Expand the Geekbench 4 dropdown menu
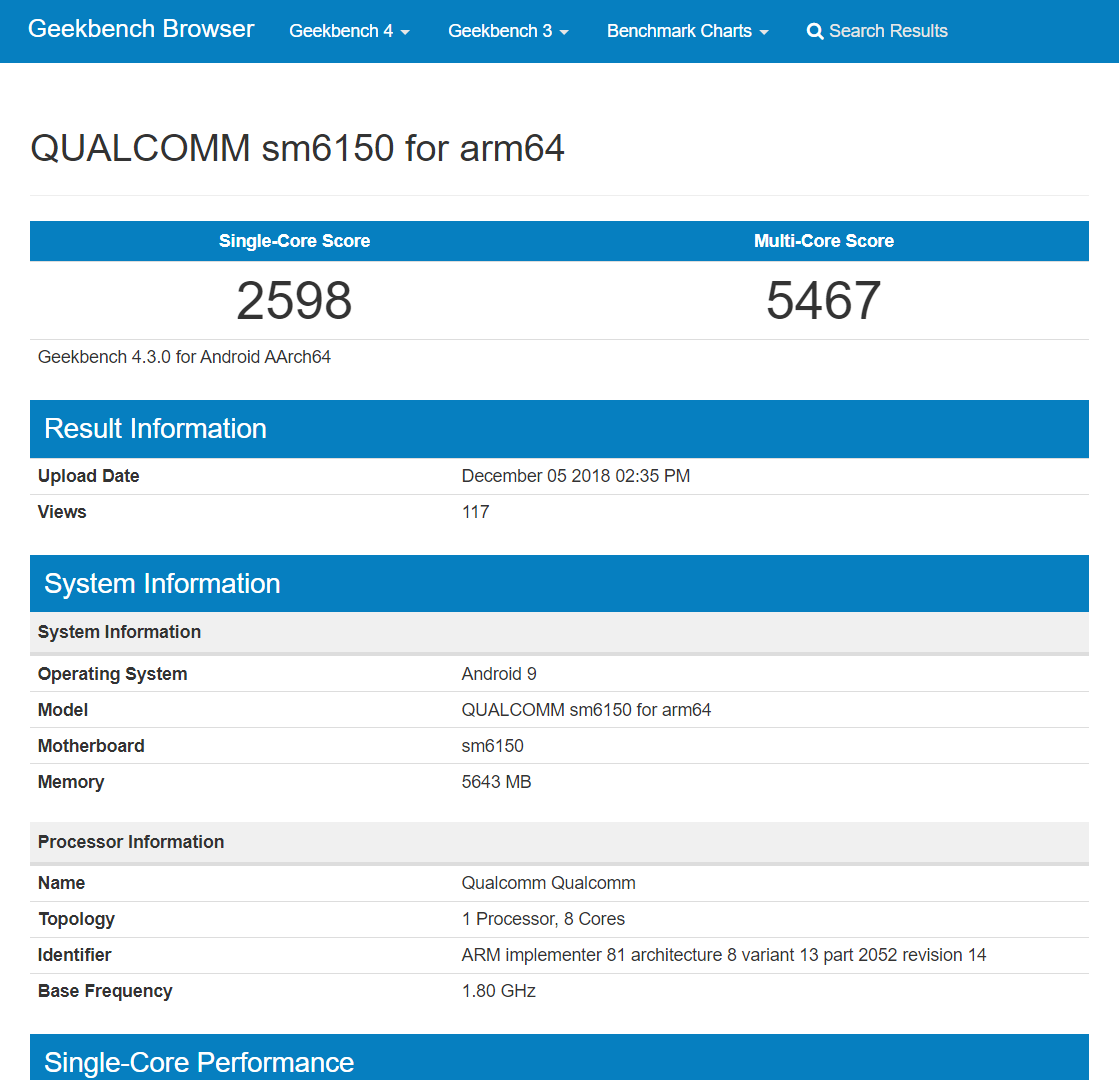The height and width of the screenshot is (1080, 1119). tap(349, 31)
